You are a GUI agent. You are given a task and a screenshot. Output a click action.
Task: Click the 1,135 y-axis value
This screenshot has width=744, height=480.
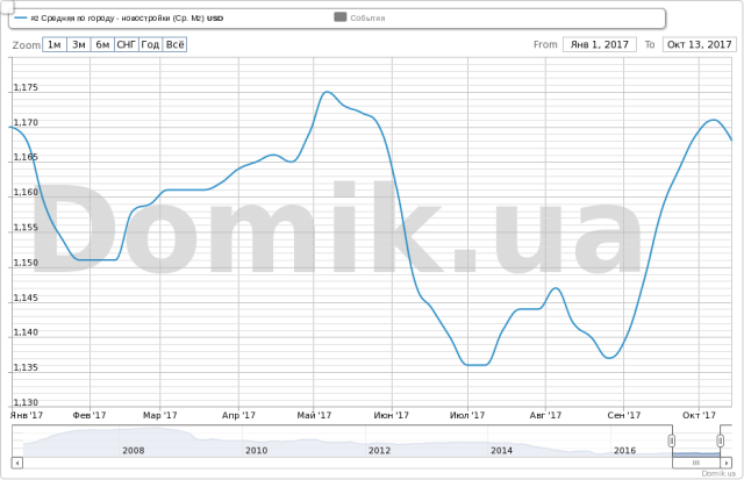coord(26,368)
